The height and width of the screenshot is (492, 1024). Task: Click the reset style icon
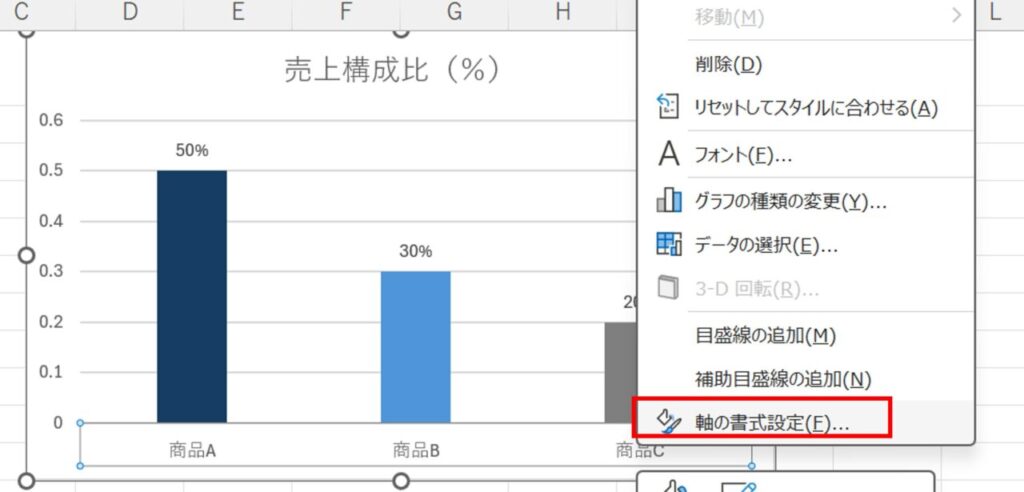(x=667, y=107)
